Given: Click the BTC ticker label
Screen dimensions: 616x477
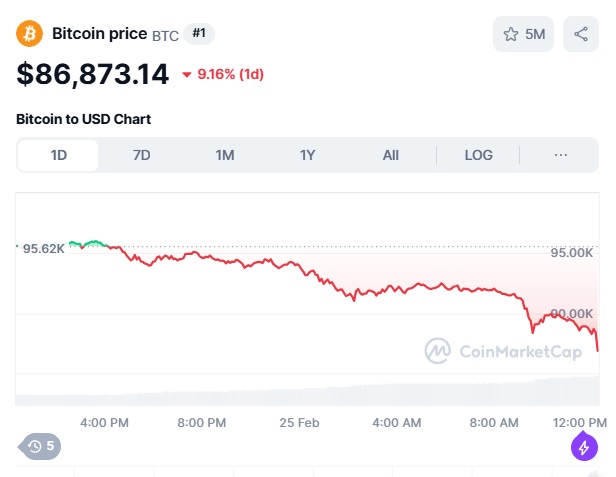Looking at the screenshot, I should tap(165, 35).
